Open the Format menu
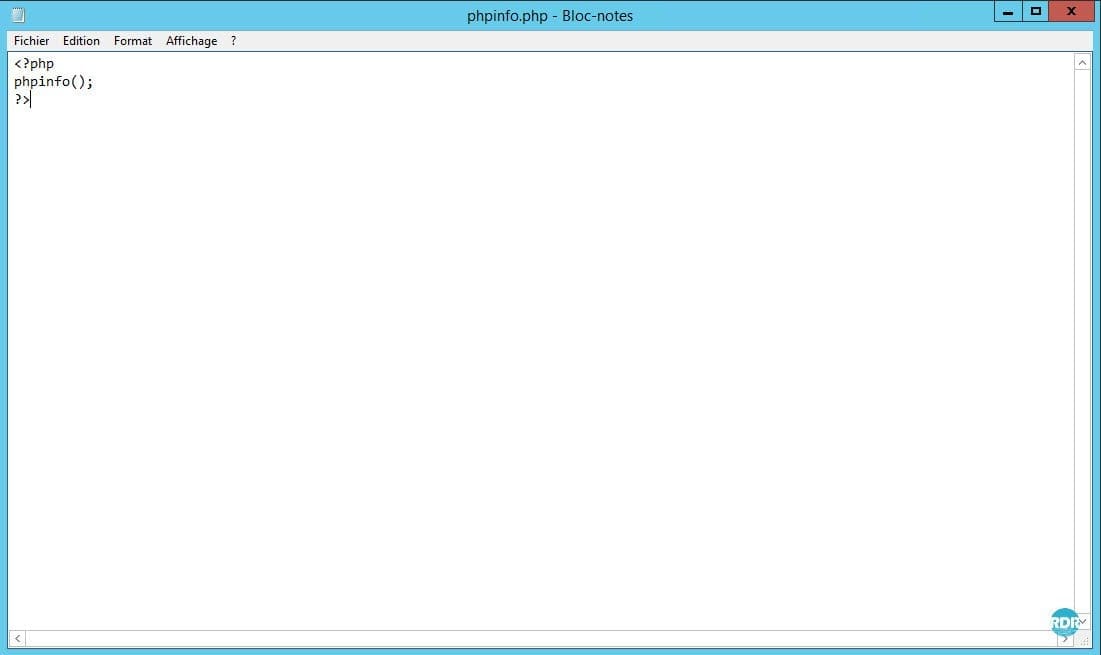Screen dimensions: 1101x655 point(133,41)
